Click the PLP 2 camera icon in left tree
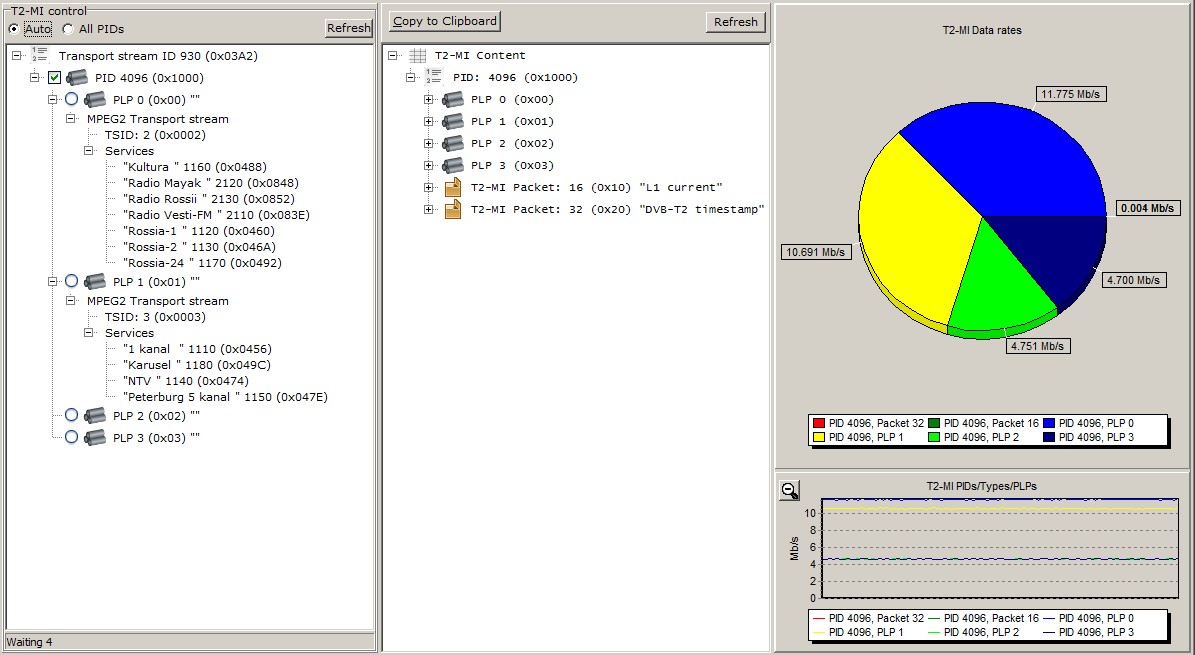The width and height of the screenshot is (1195, 655). pyautogui.click(x=95, y=415)
